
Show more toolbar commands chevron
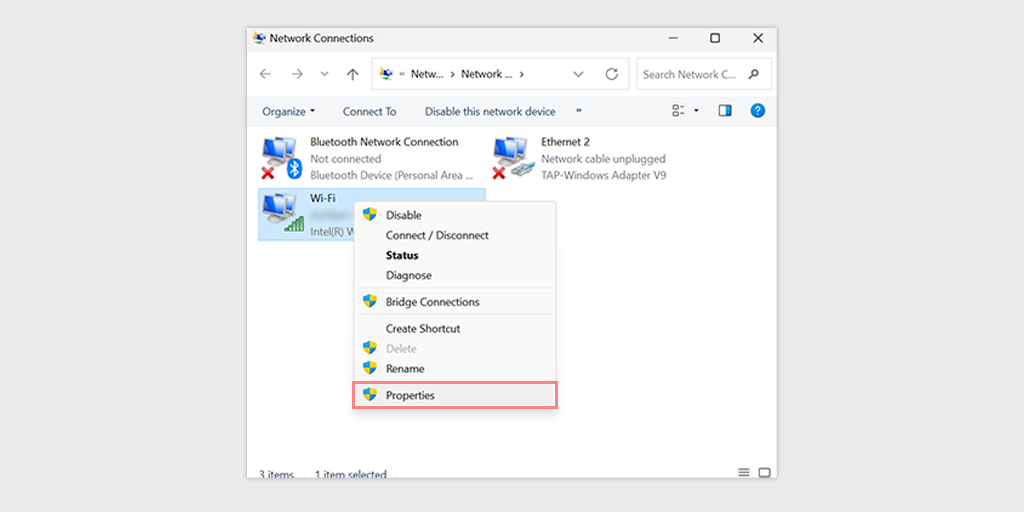579,111
